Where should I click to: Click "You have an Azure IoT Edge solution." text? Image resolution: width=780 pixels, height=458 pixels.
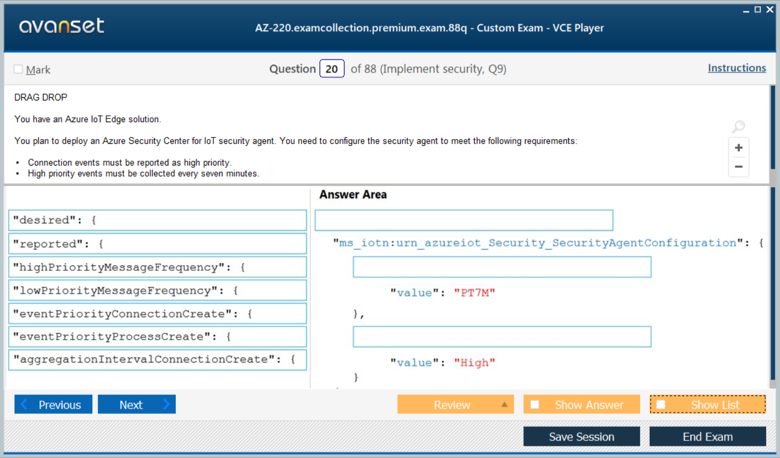(88, 119)
